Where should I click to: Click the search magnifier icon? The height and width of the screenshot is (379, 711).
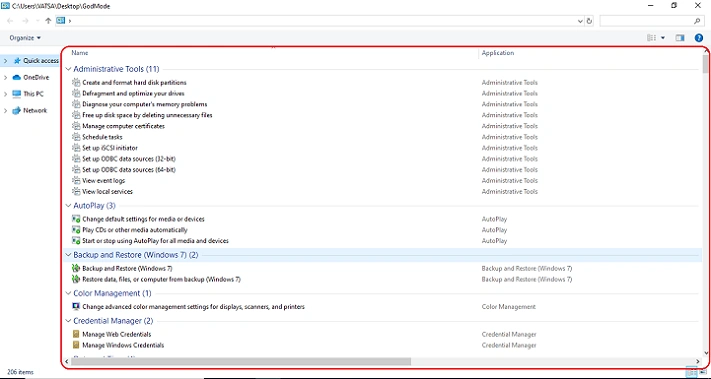[x=697, y=21]
